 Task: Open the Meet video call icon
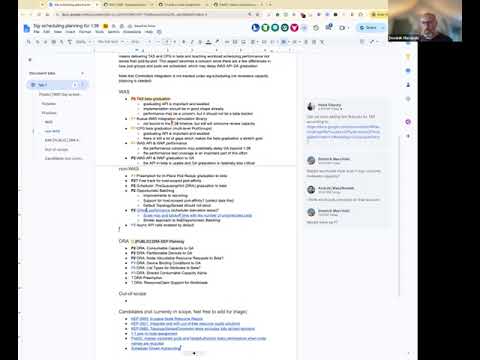[342, 28]
